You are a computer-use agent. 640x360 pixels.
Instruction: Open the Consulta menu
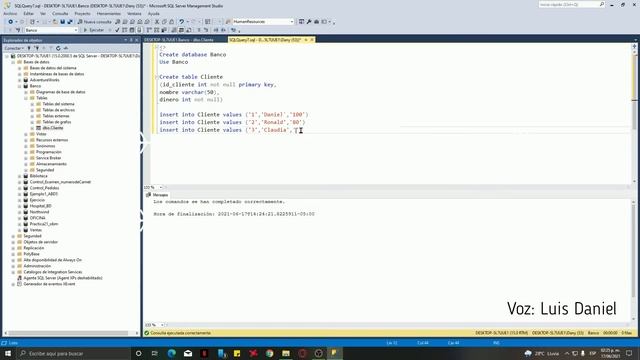click(60, 13)
